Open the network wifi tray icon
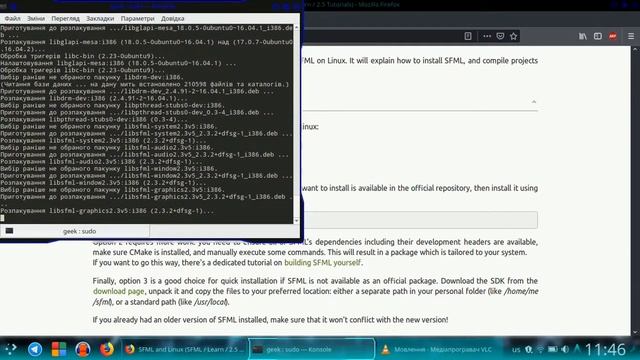The width and height of the screenshot is (640, 360). [540, 349]
